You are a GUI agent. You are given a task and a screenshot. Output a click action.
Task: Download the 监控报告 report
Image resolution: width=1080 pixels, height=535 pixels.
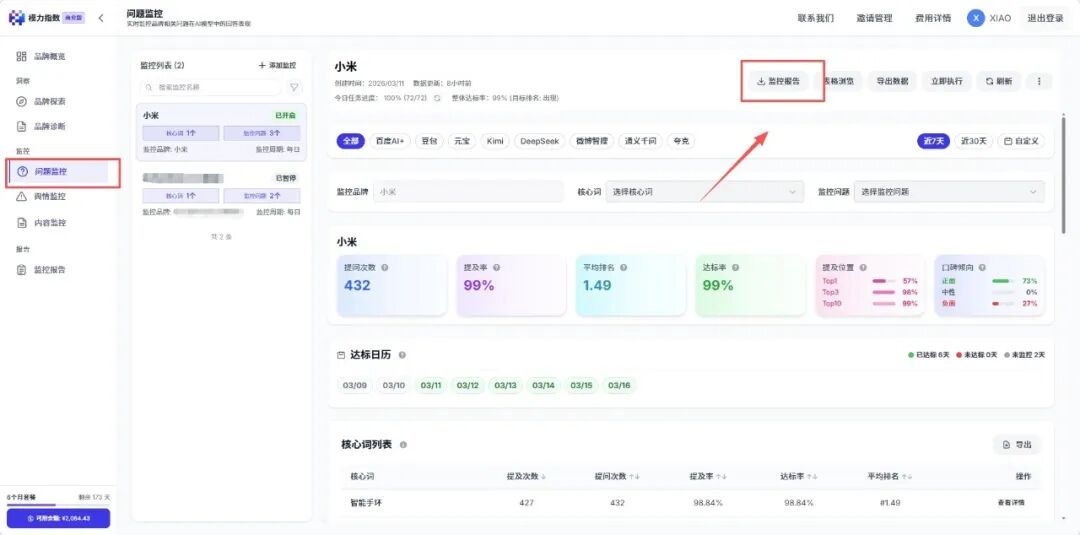click(778, 81)
